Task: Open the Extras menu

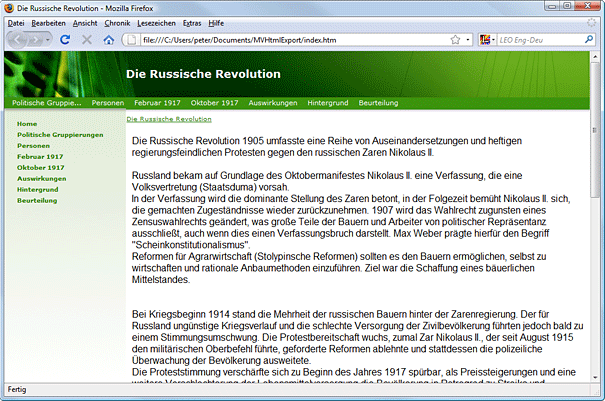Action: tap(192, 23)
